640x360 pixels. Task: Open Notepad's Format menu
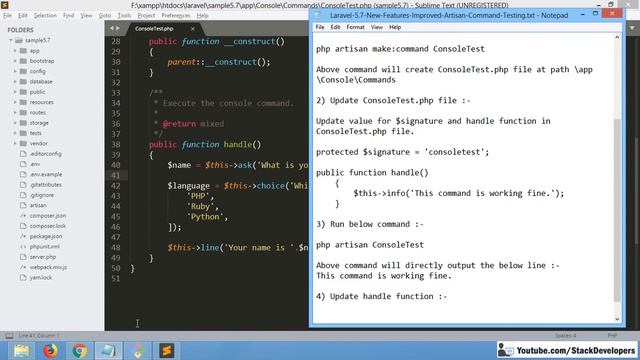(x=356, y=27)
